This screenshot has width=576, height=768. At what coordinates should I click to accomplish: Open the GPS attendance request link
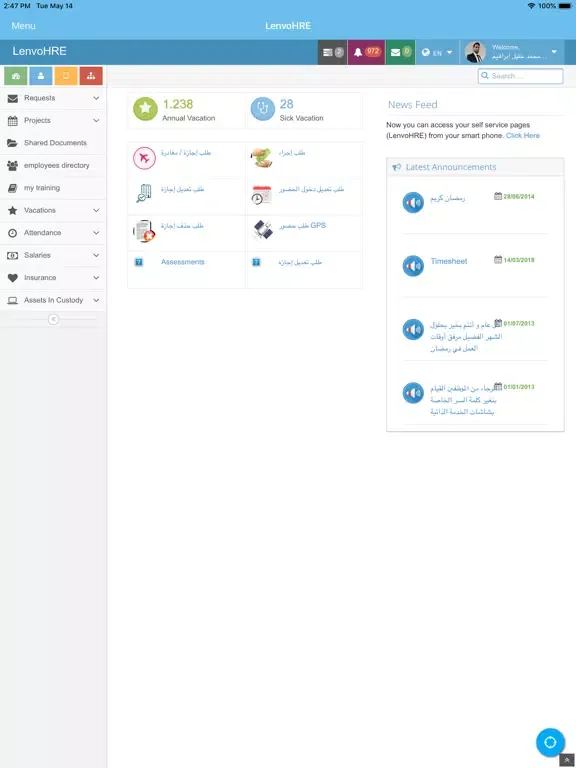coord(302,226)
